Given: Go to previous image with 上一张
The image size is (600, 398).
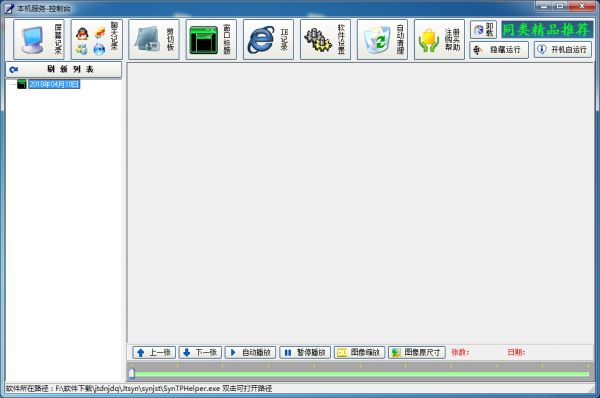Looking at the screenshot, I should [x=154, y=352].
